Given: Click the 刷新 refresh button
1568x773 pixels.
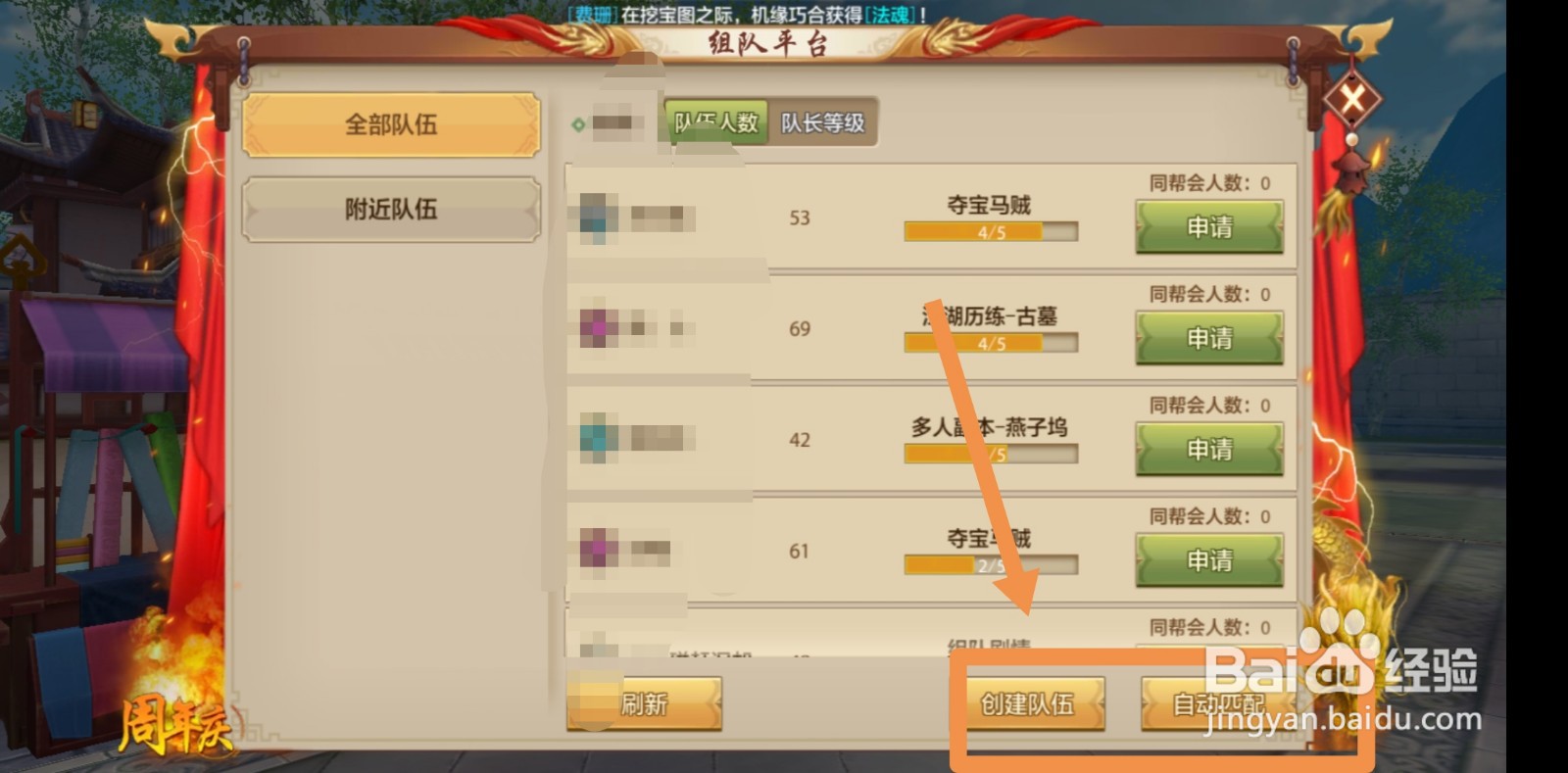Looking at the screenshot, I should [x=644, y=703].
